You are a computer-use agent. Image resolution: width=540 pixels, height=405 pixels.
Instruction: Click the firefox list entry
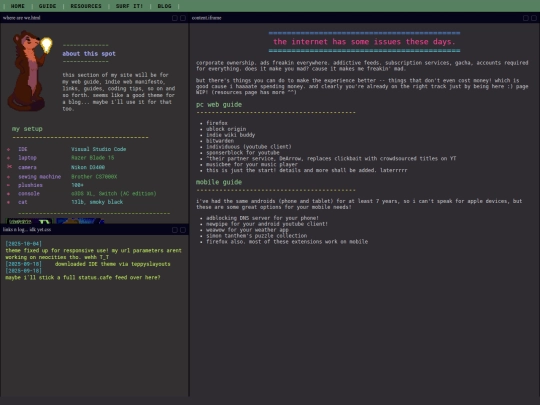(x=217, y=123)
